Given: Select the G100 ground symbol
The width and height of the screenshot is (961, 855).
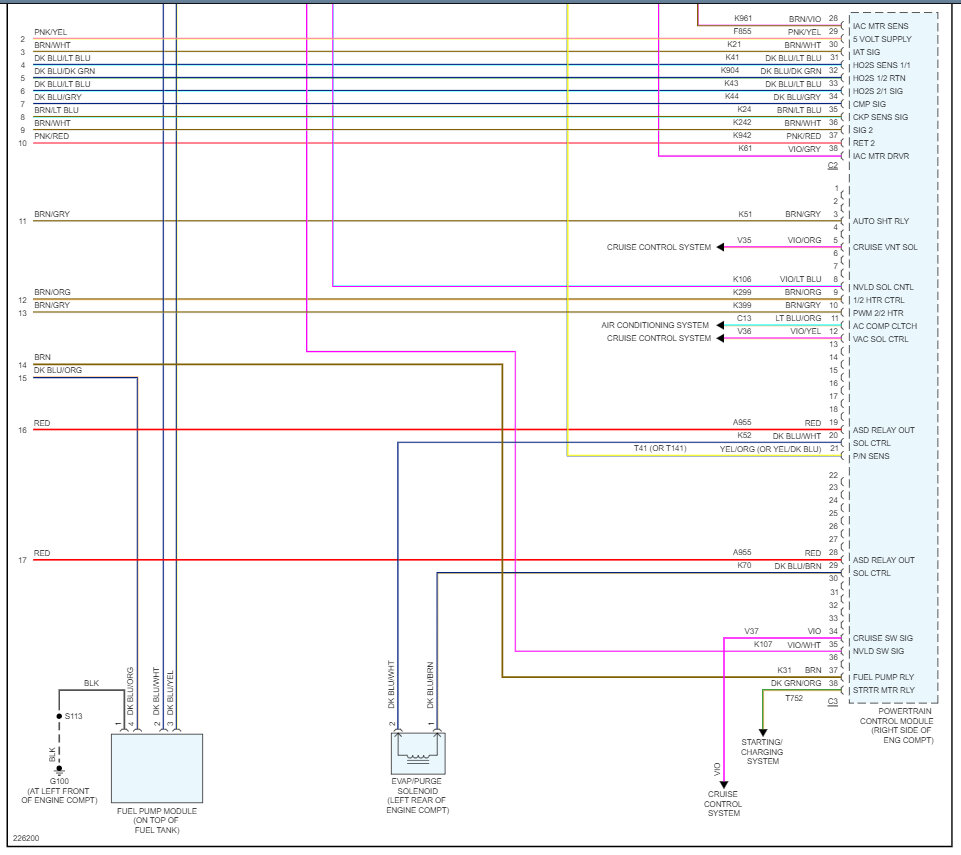Looking at the screenshot, I should tap(59, 770).
